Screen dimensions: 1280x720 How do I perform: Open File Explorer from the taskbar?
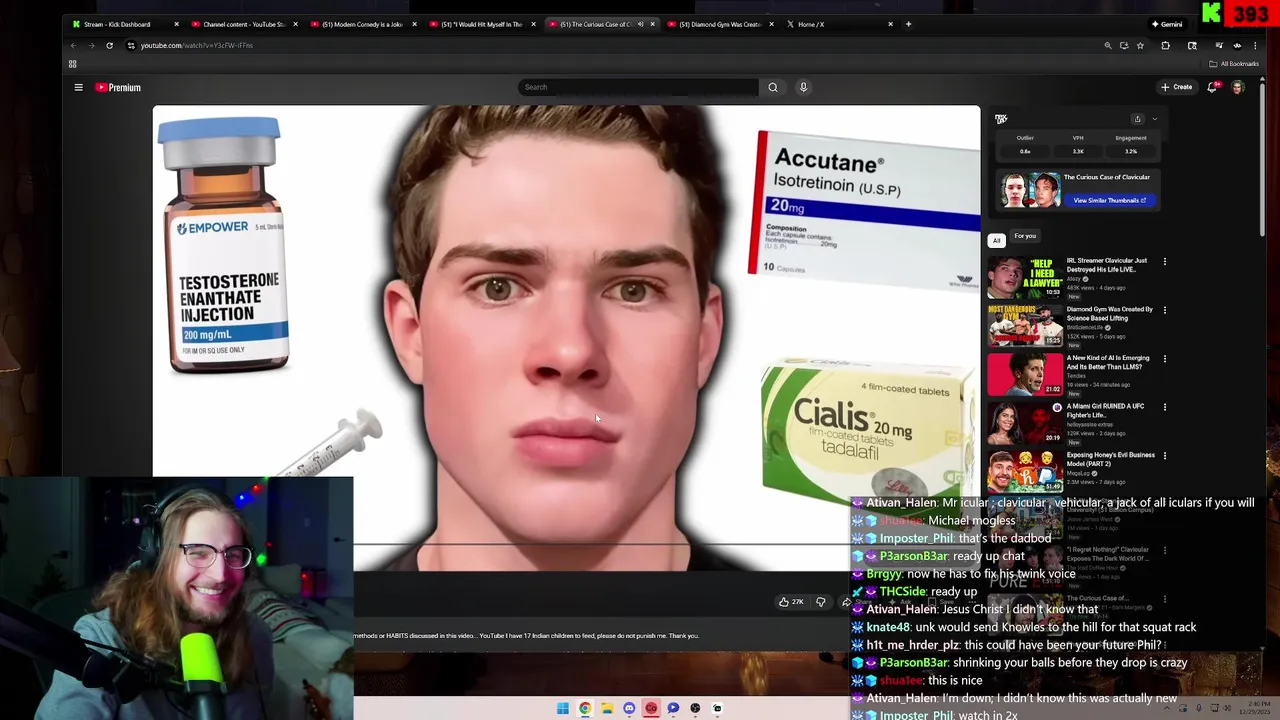pyautogui.click(x=607, y=708)
